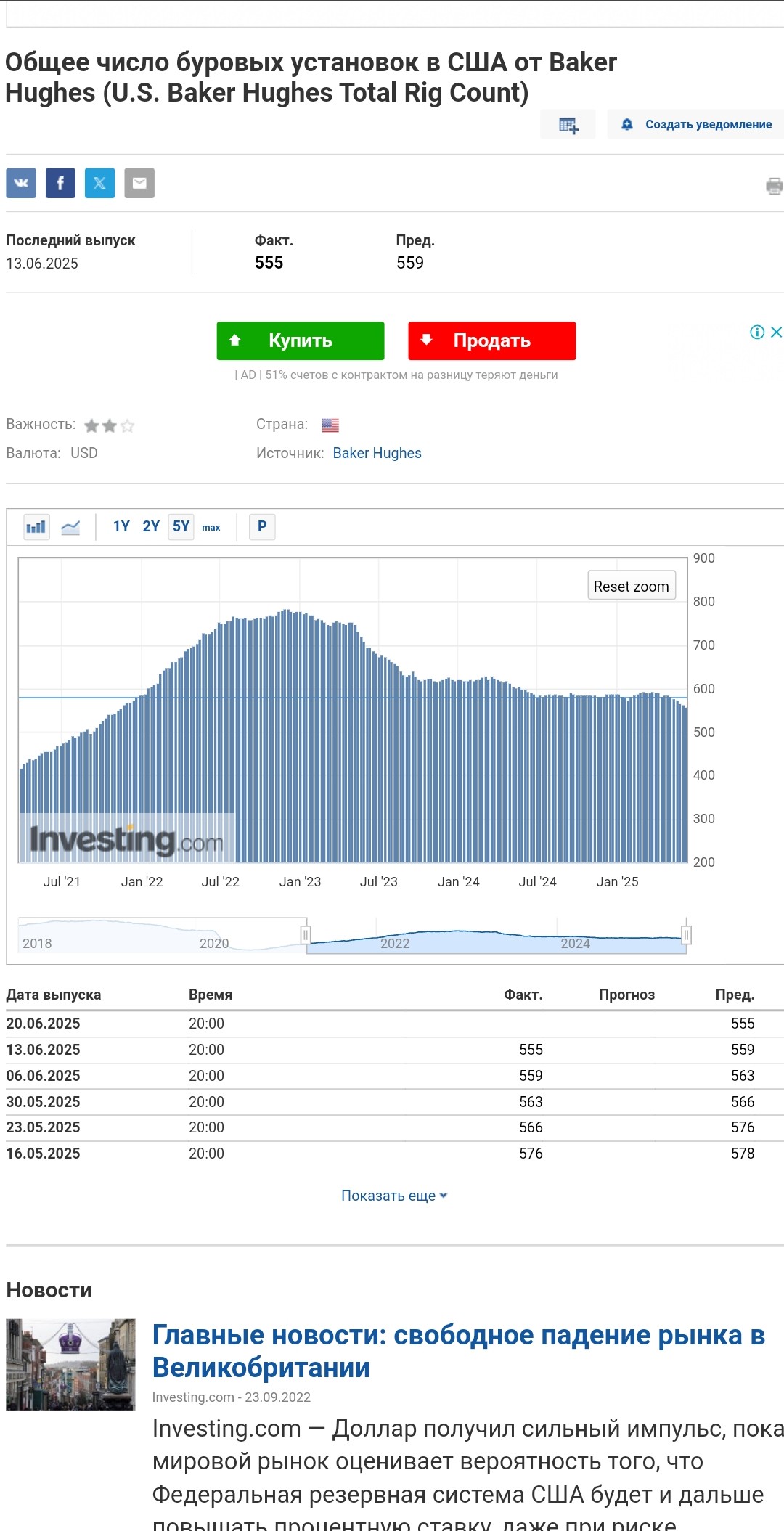Share on Facebook icon
The image size is (784, 1531).
60,183
